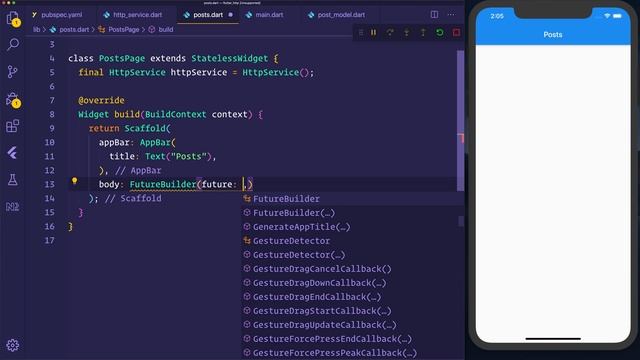Click FutureBuilder on line 13
Screen dimensions: 640x360
click(163, 184)
